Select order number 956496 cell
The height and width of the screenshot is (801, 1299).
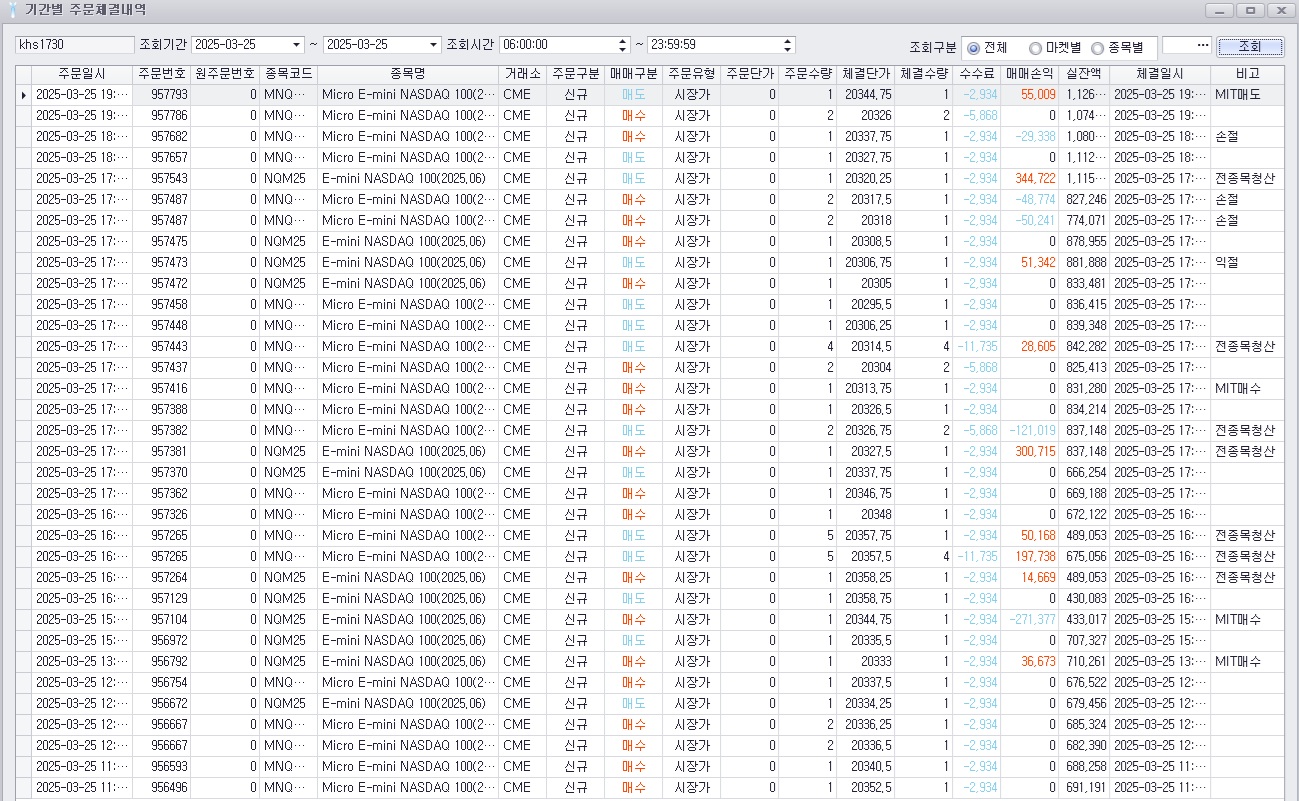(x=162, y=788)
